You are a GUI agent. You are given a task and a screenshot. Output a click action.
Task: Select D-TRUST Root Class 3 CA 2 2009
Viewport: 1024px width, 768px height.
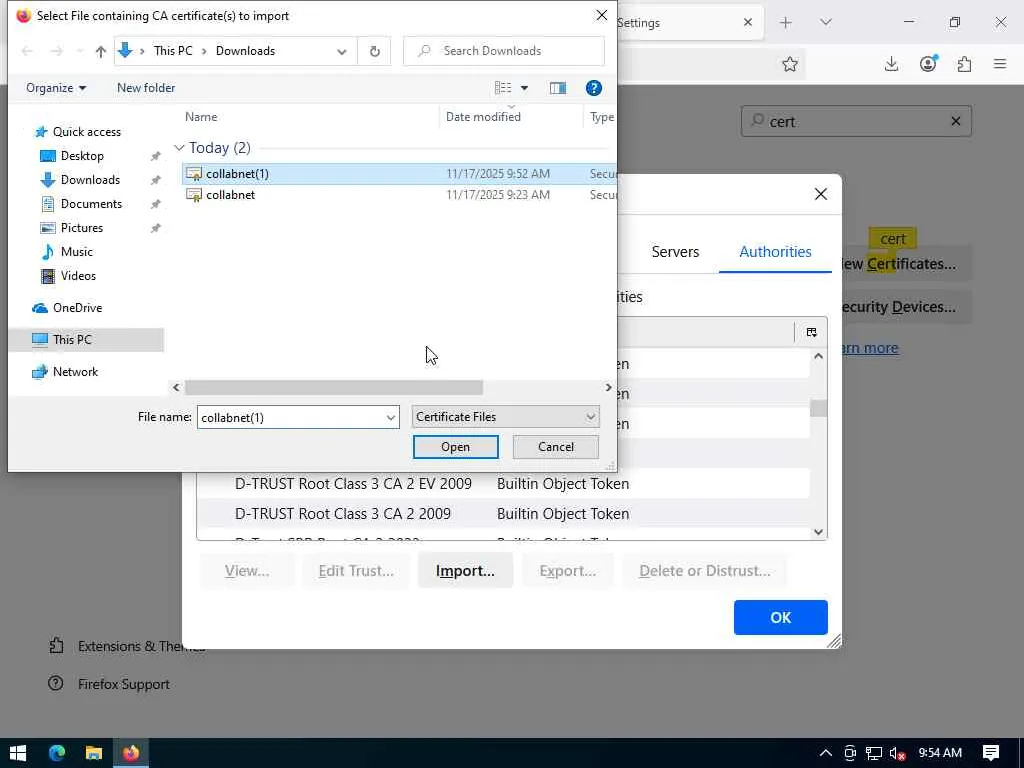(503, 514)
